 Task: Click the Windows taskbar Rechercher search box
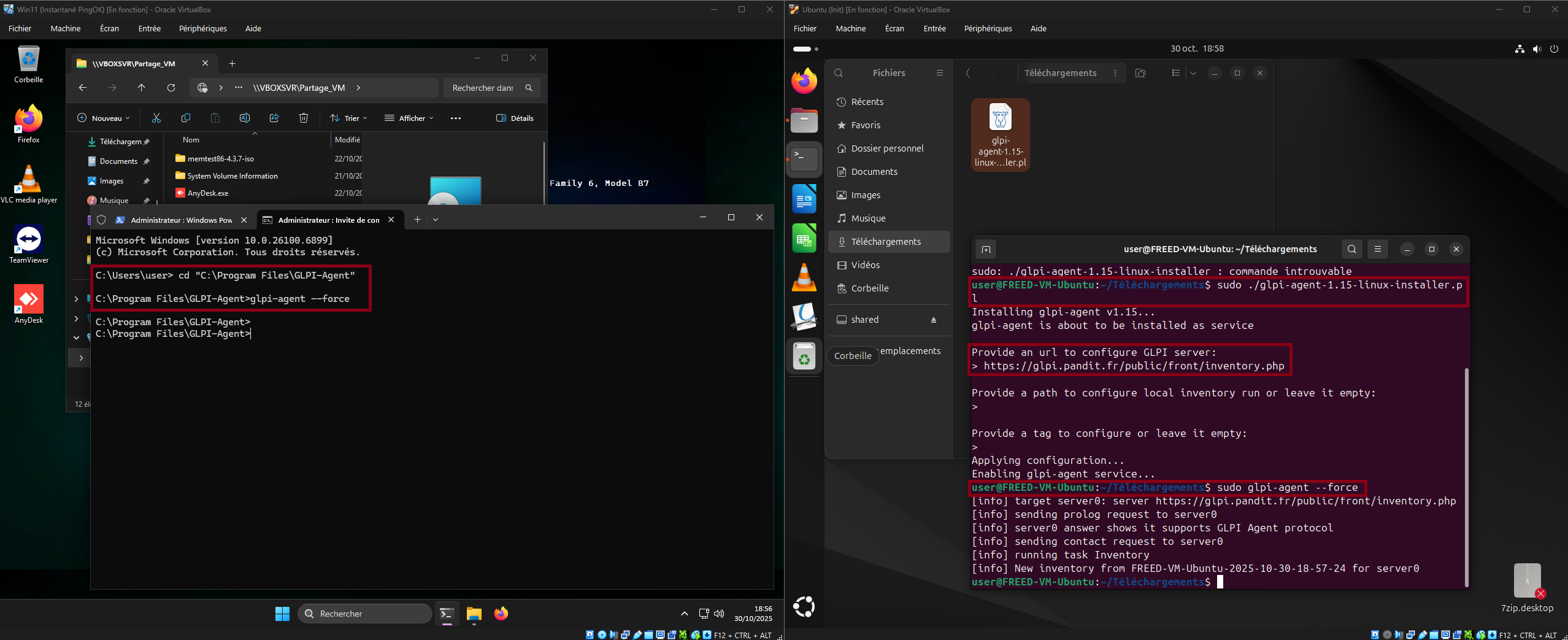364,614
